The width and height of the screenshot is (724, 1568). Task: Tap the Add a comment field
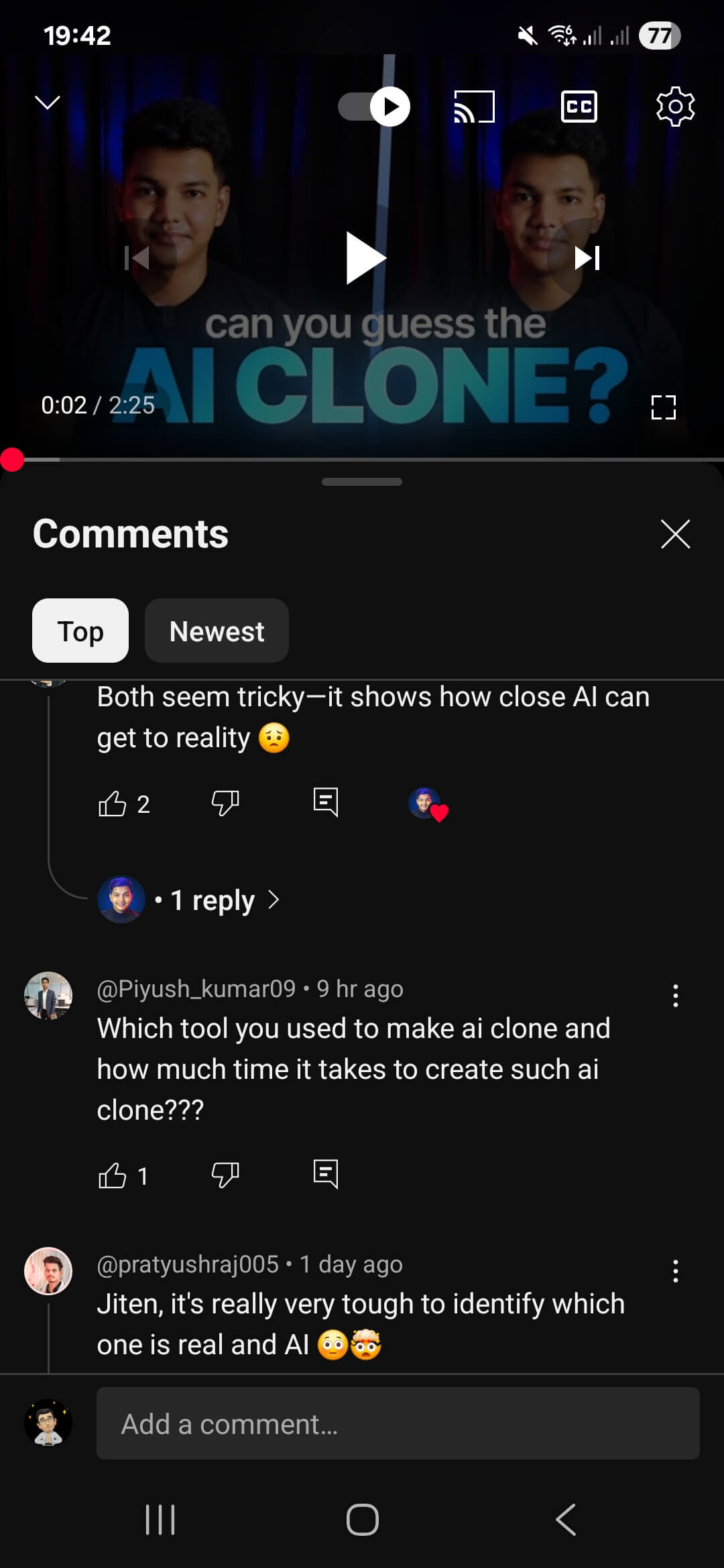pyautogui.click(x=398, y=1424)
